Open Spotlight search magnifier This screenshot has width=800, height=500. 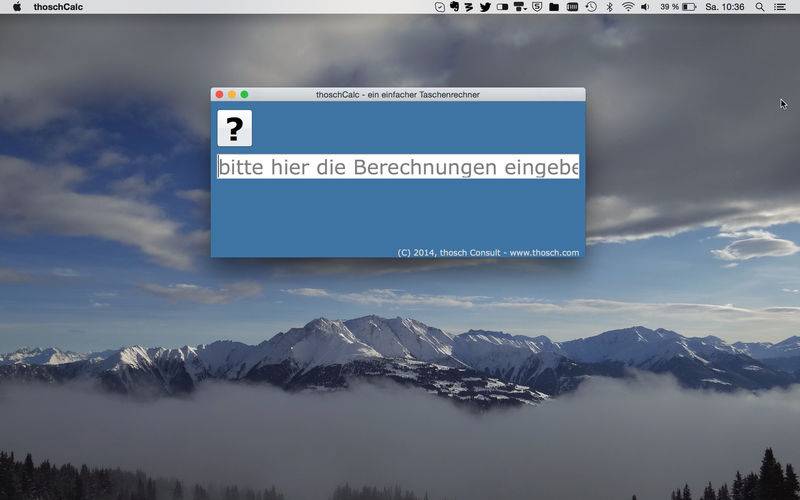click(760, 7)
